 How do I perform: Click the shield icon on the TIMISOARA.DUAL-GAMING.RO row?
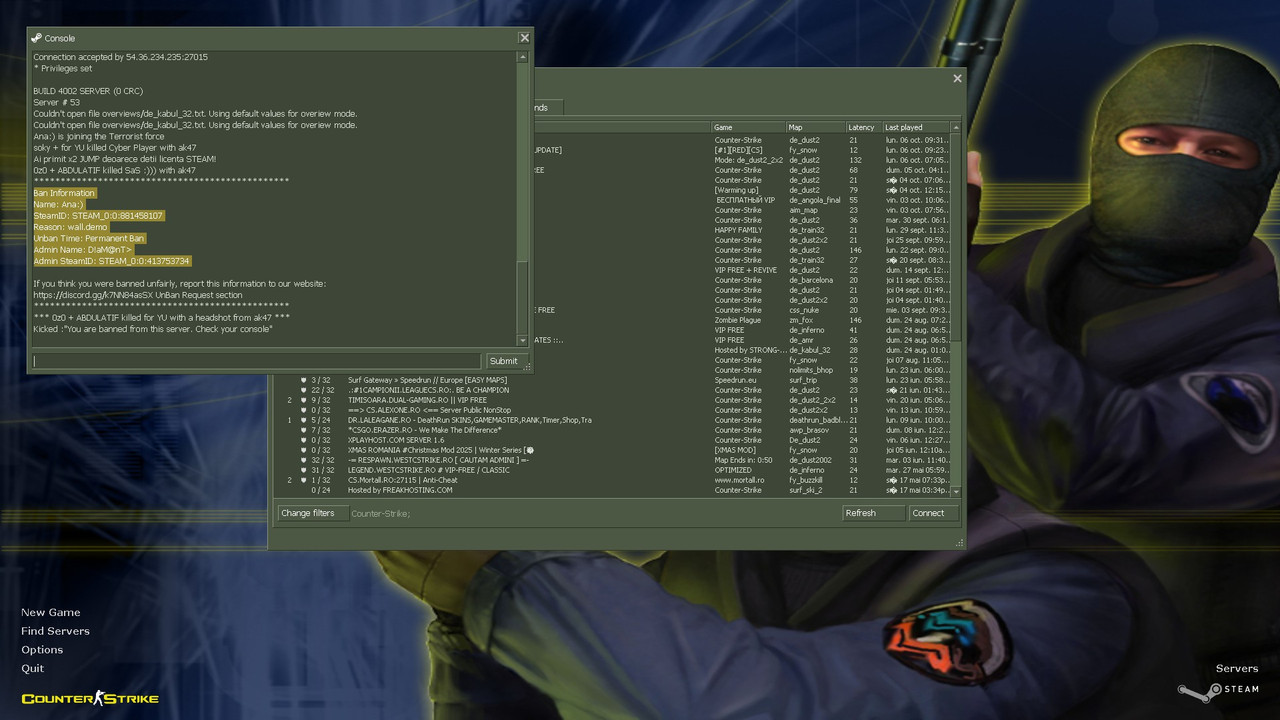303,400
